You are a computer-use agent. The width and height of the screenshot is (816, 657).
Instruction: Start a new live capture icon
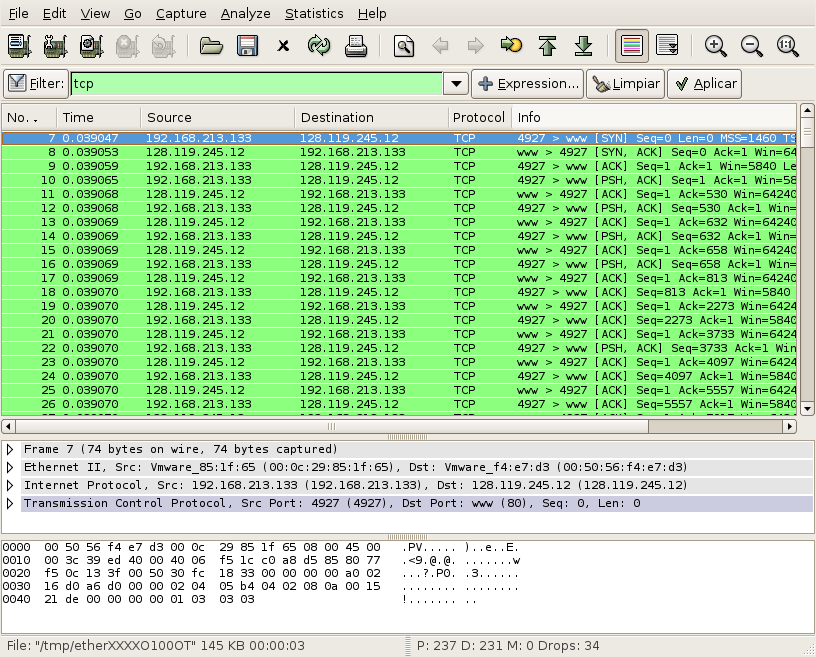click(x=92, y=46)
